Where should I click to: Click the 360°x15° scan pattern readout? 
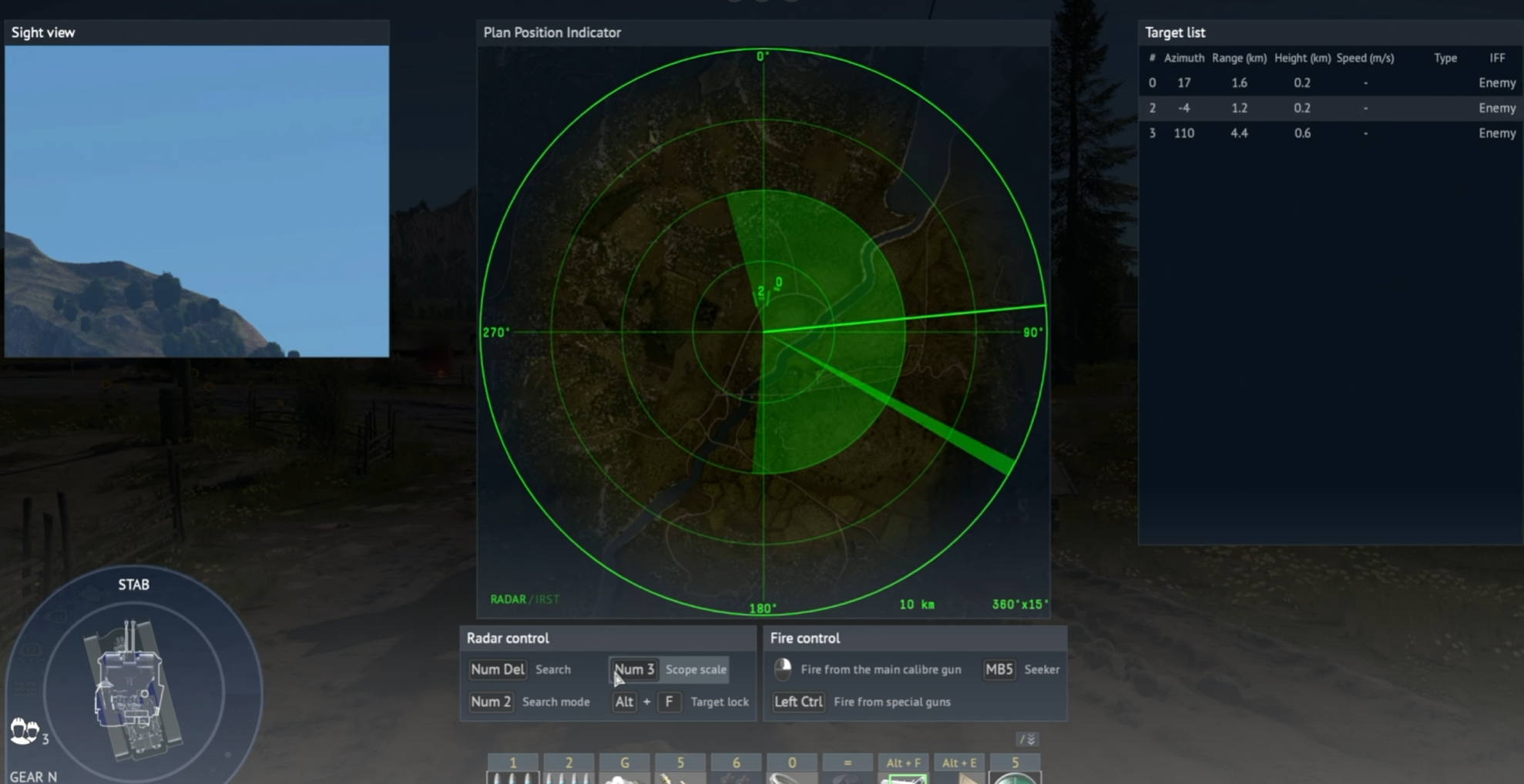1020,605
